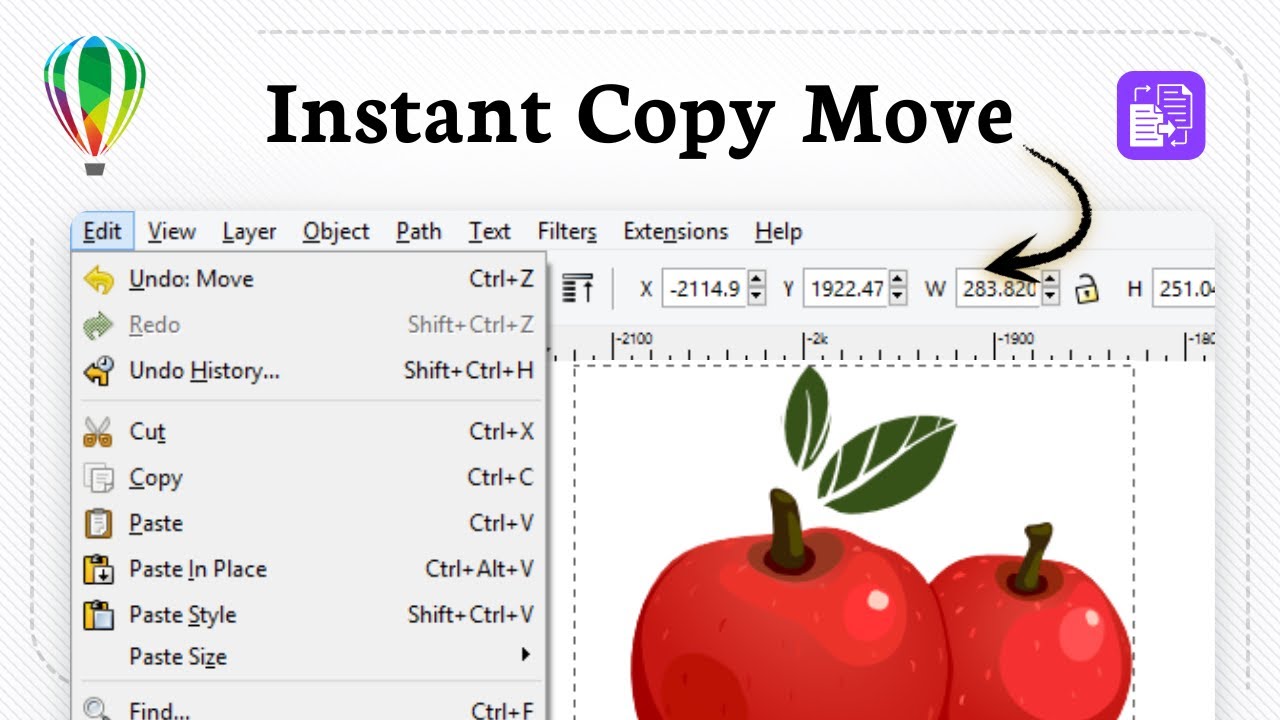Image resolution: width=1280 pixels, height=720 pixels.
Task: Click the Instant Copy Move title
Action: point(640,118)
